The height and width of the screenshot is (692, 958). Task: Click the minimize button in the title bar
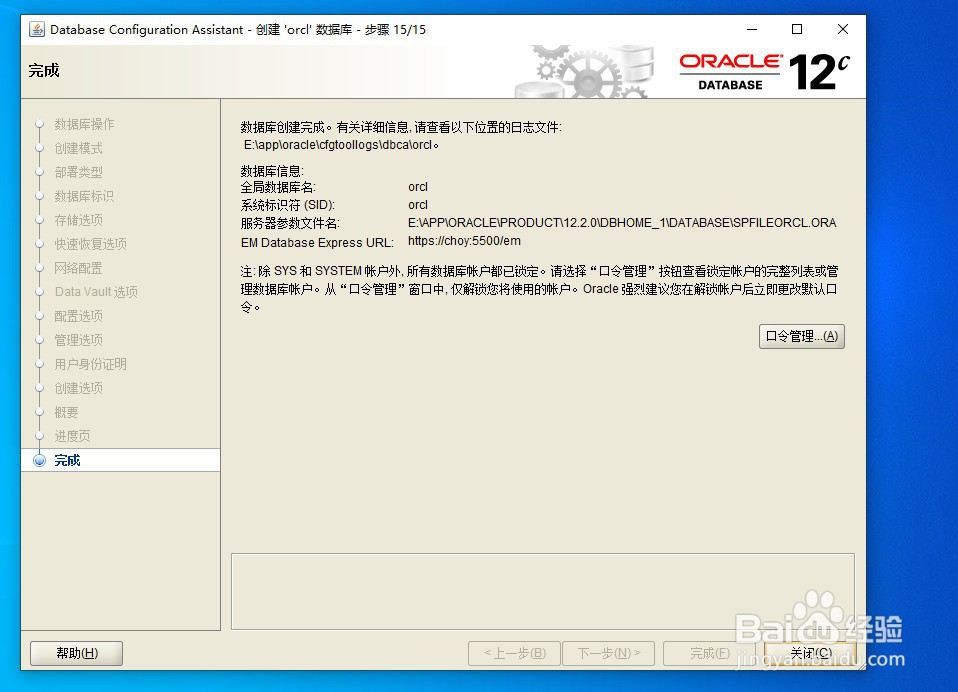point(751,29)
